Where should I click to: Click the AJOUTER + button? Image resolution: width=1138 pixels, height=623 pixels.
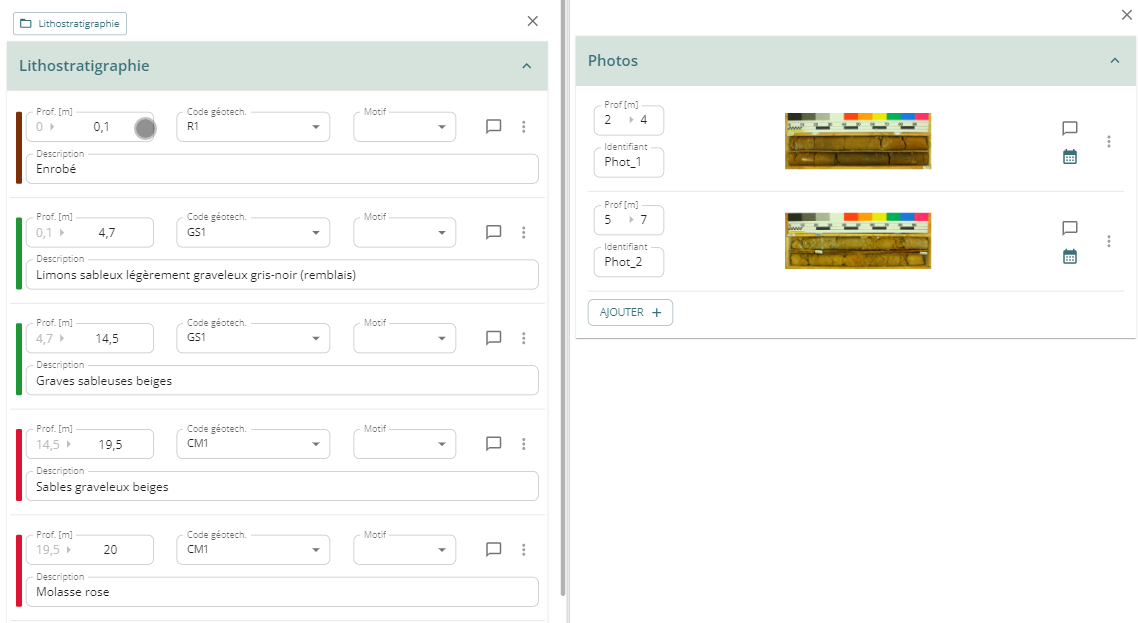(630, 312)
